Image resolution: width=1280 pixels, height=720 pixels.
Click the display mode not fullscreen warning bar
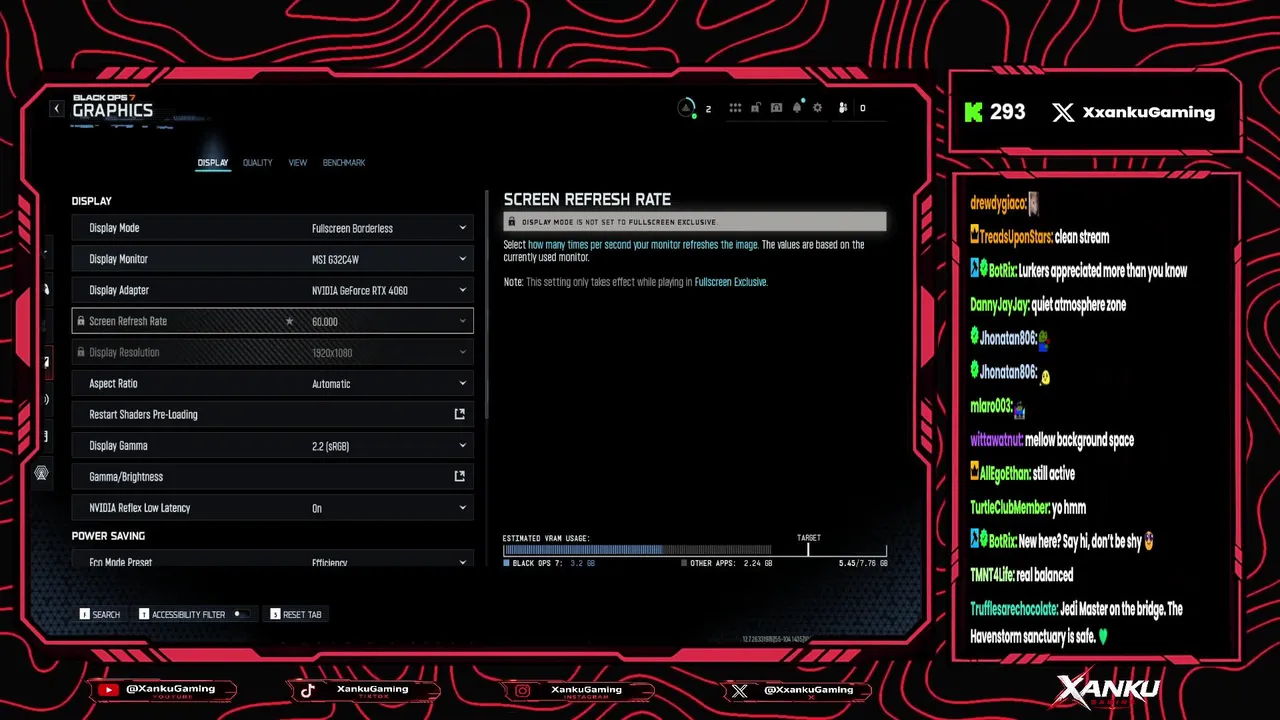[695, 222]
